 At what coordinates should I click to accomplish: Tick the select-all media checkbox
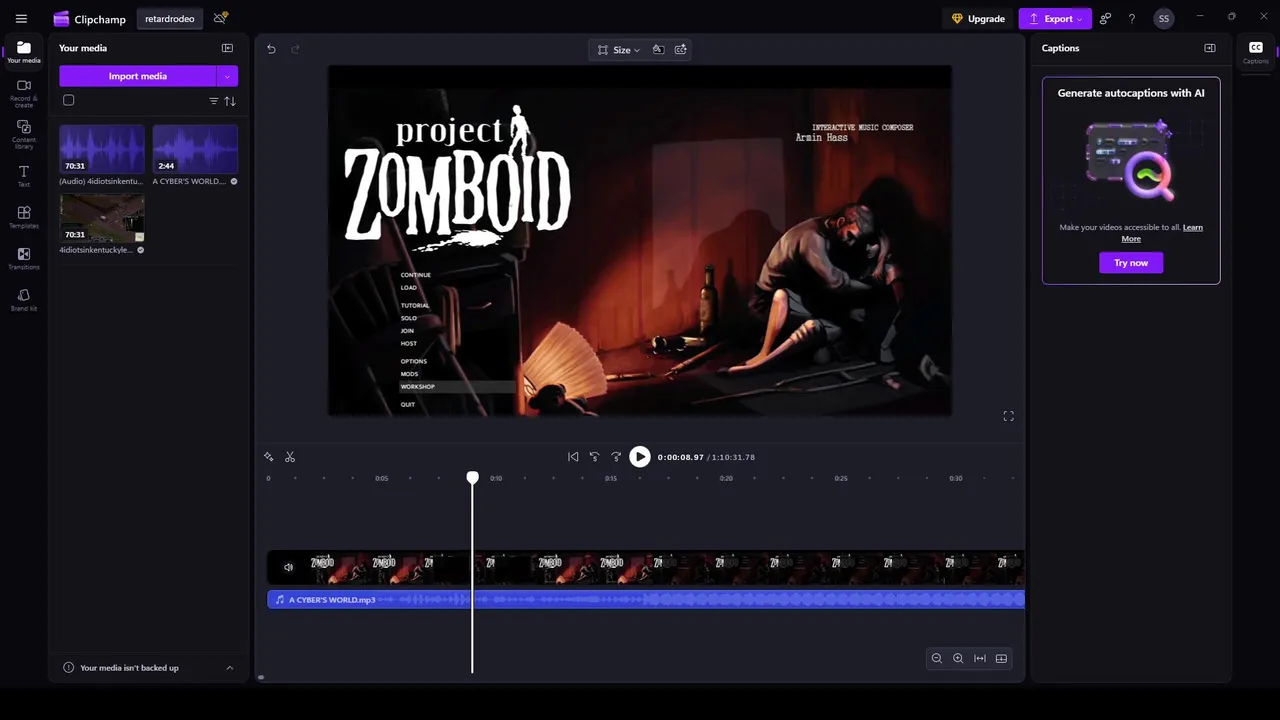click(x=68, y=100)
